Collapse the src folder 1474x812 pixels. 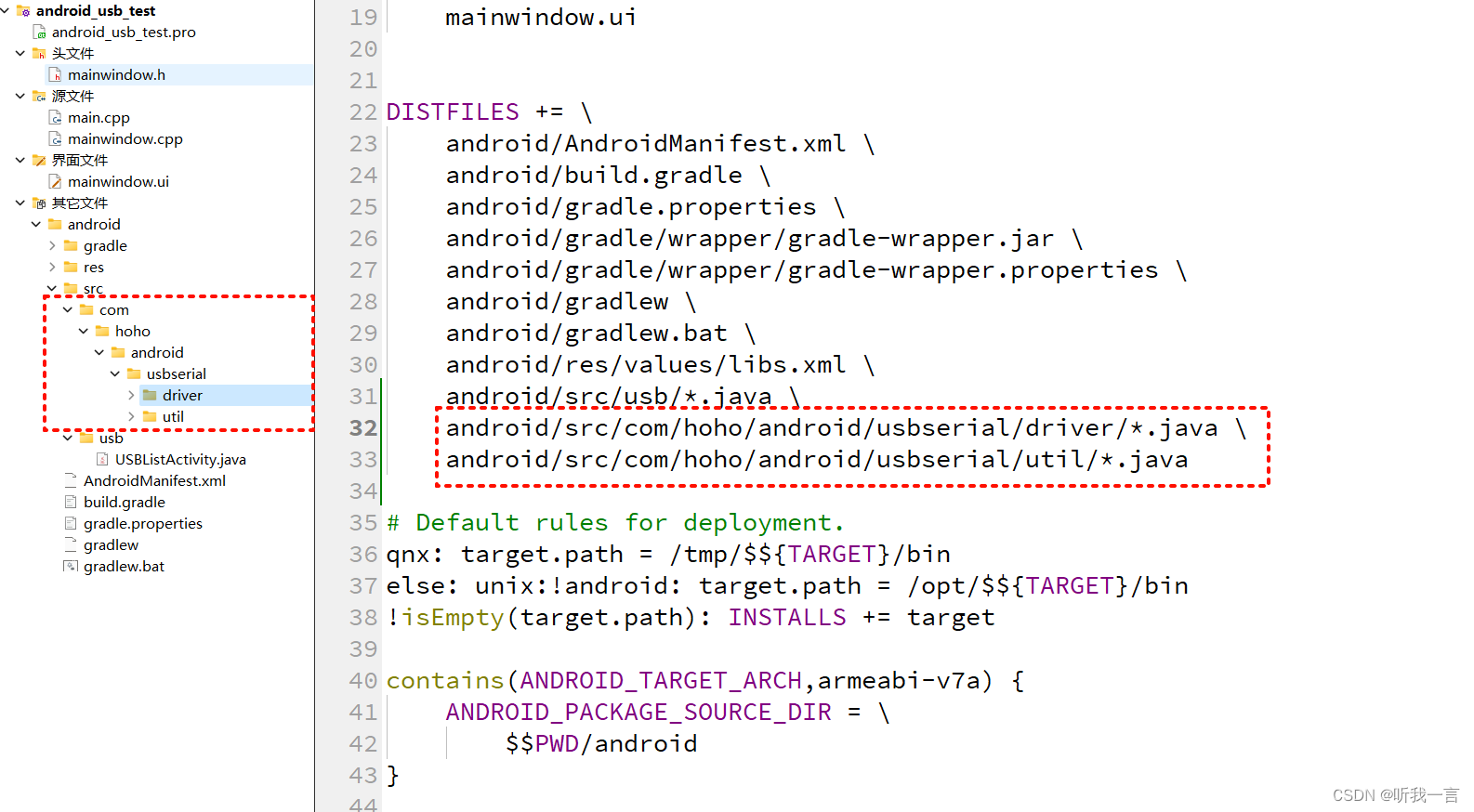[52, 288]
